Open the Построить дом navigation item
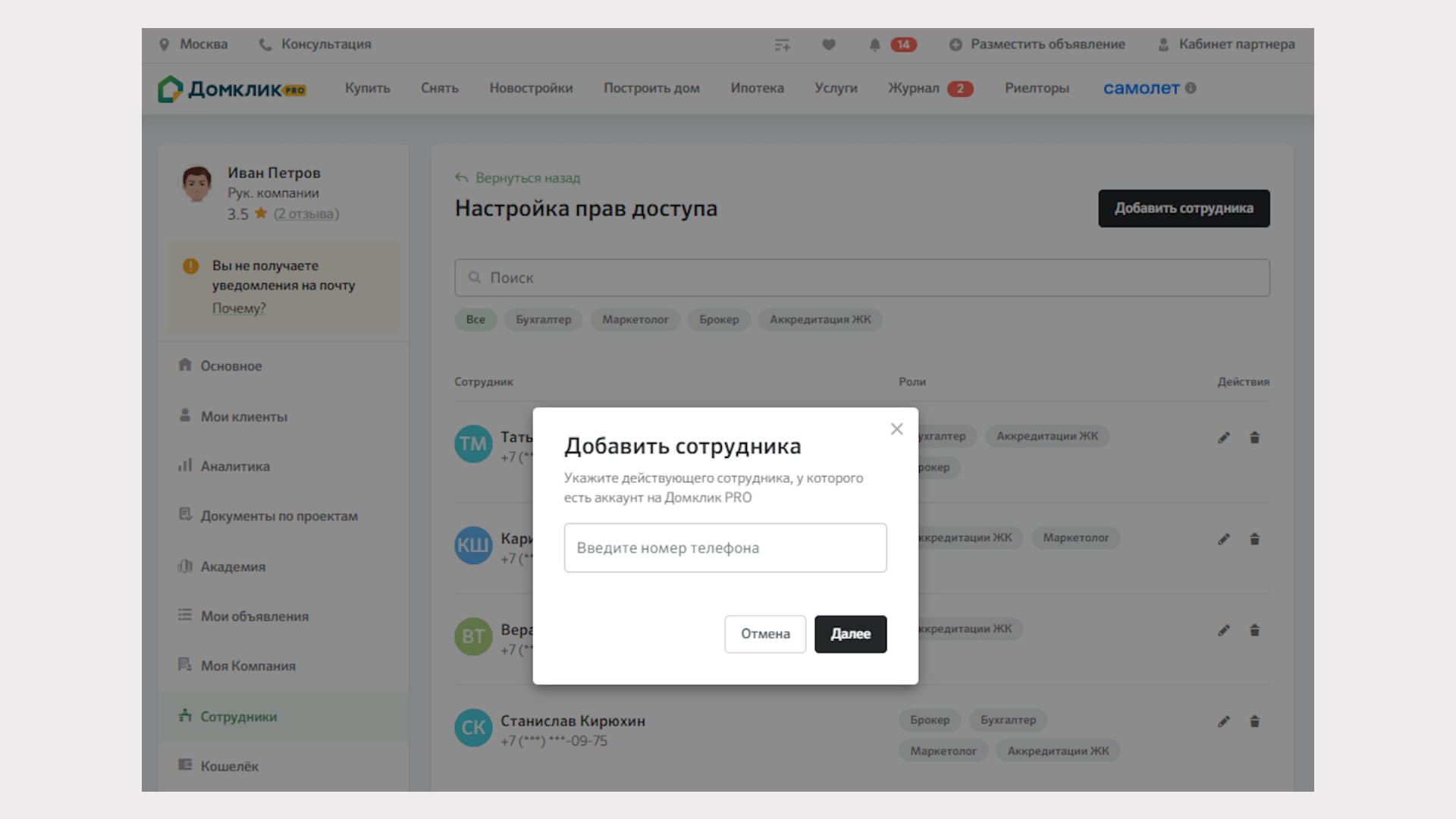Viewport: 1456px width, 819px height. click(x=651, y=89)
